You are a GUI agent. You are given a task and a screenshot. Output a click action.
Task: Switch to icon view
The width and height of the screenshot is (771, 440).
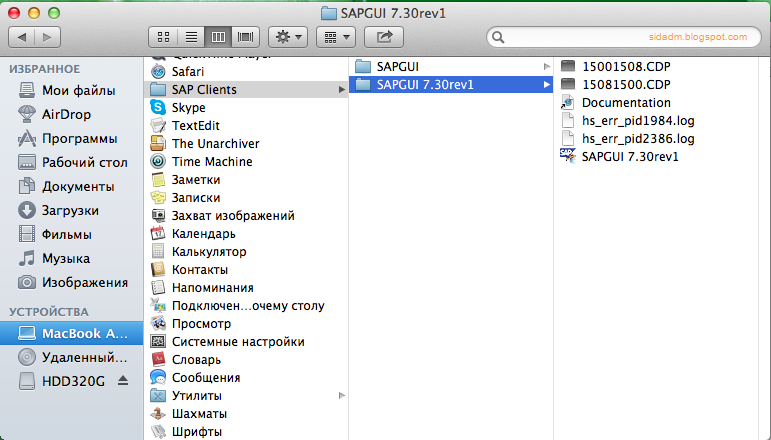(x=163, y=37)
